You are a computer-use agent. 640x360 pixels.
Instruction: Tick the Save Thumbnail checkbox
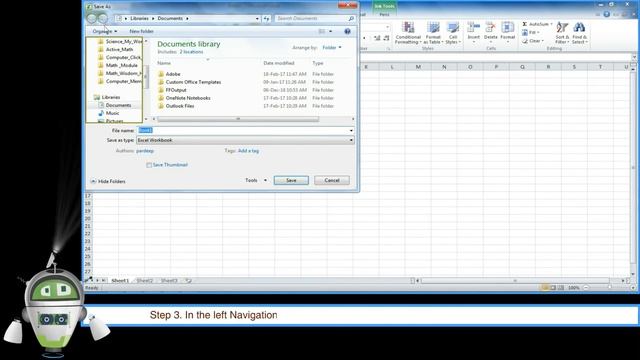[149, 165]
